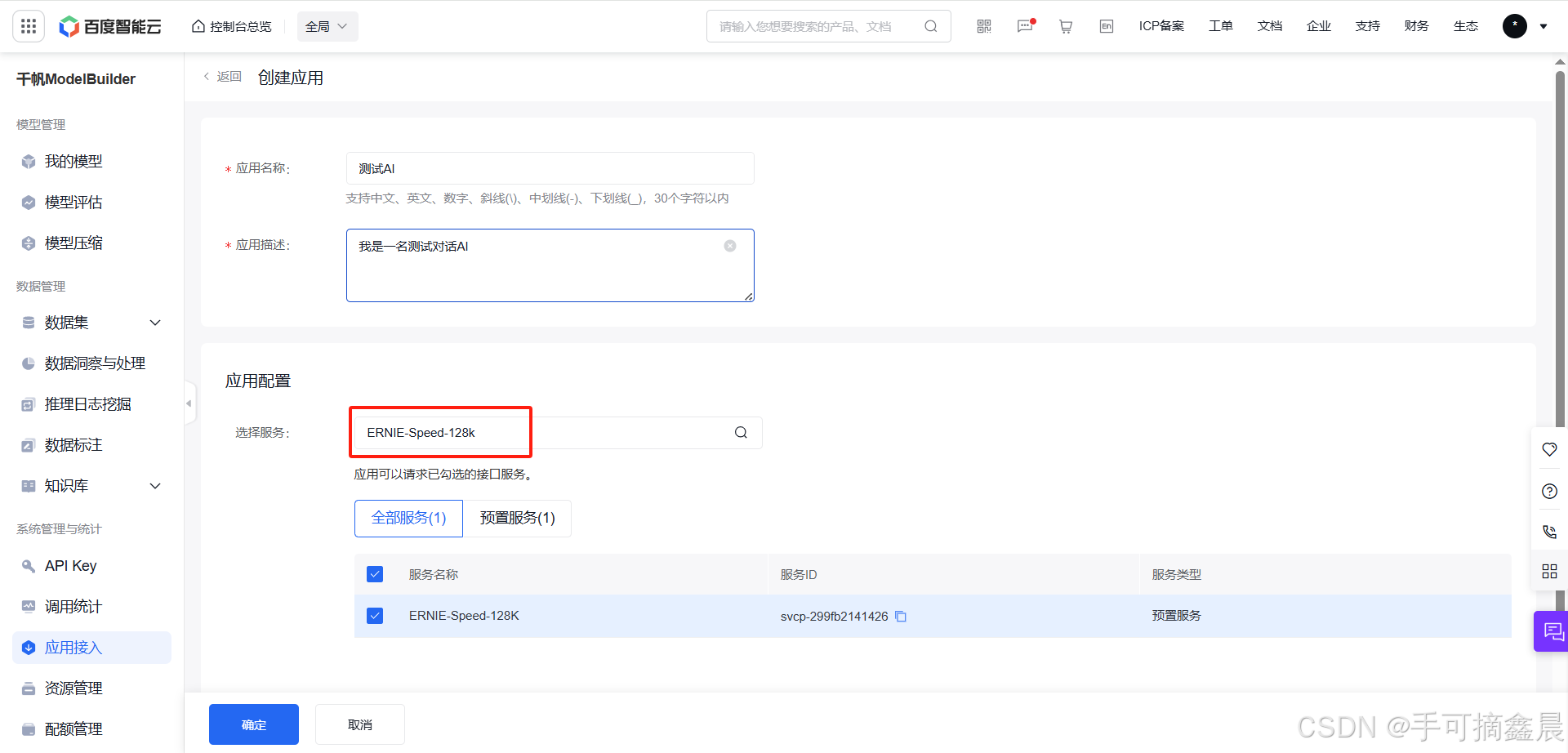Click the 服务类型 column header

[x=1176, y=575]
